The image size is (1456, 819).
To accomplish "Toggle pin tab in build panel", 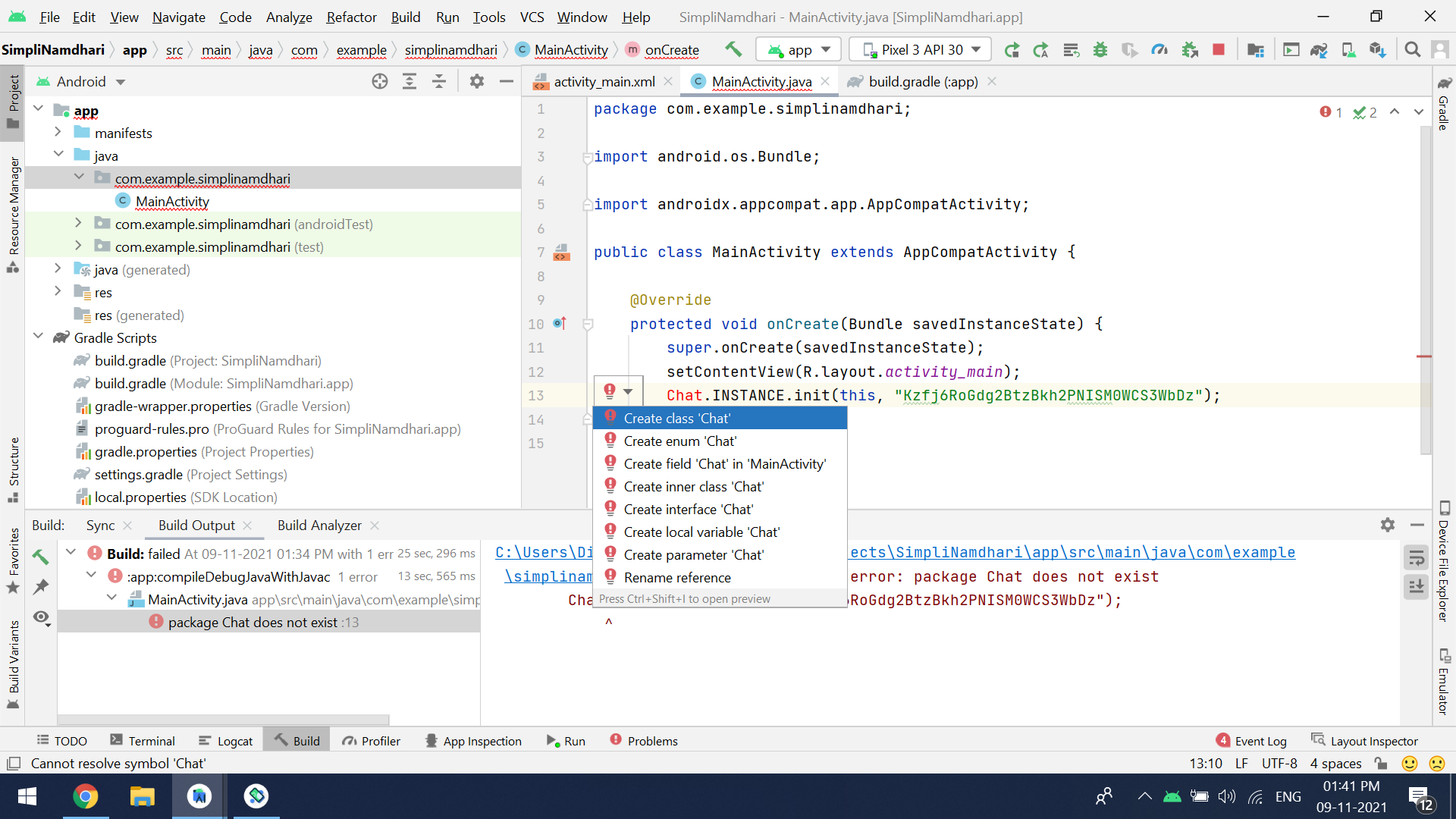I will pos(41,587).
